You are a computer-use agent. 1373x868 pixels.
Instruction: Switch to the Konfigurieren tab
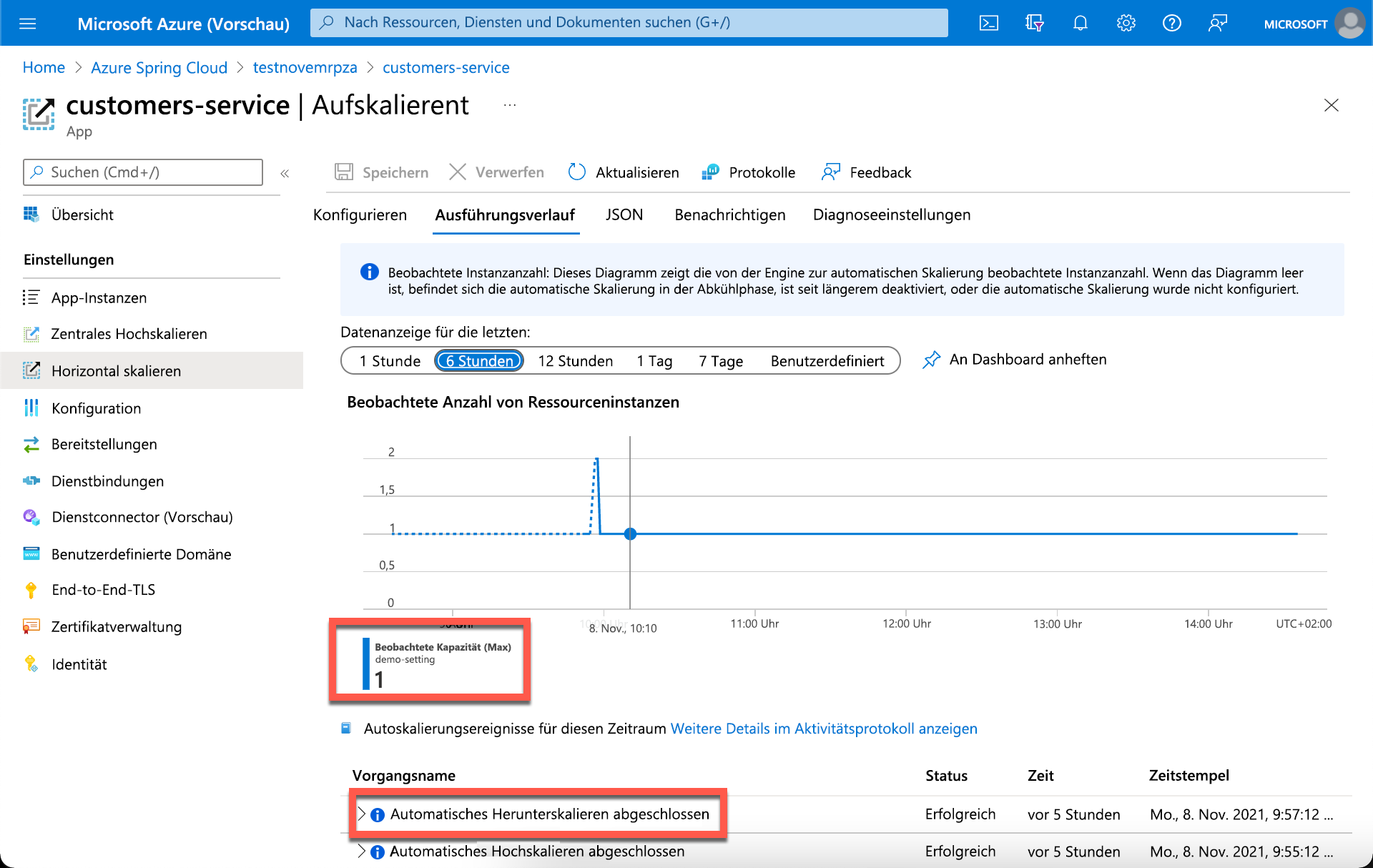coord(360,214)
